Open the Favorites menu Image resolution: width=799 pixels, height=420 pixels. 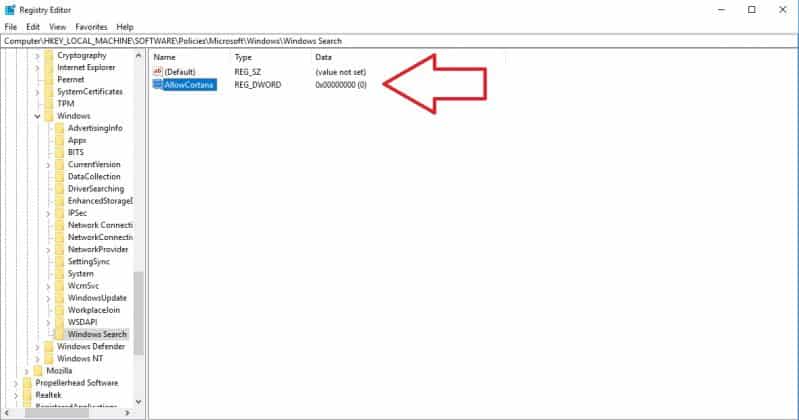[91, 27]
